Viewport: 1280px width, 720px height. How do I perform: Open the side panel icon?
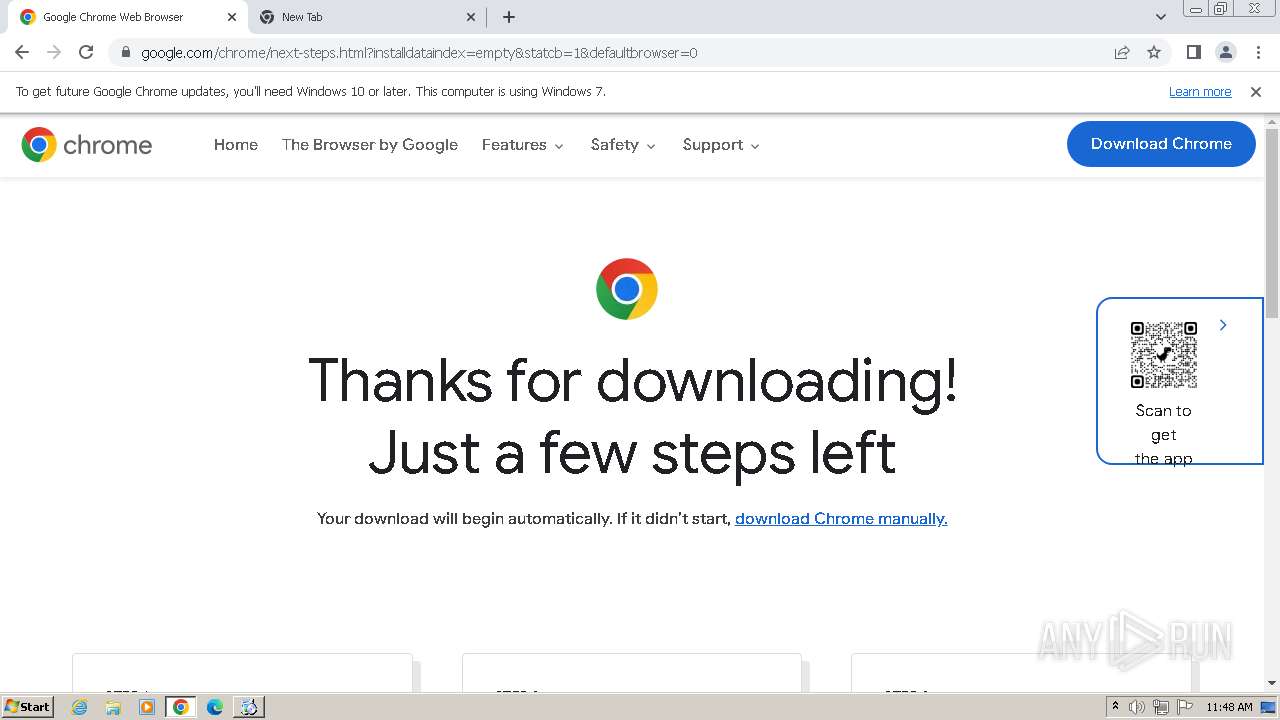pos(1193,52)
